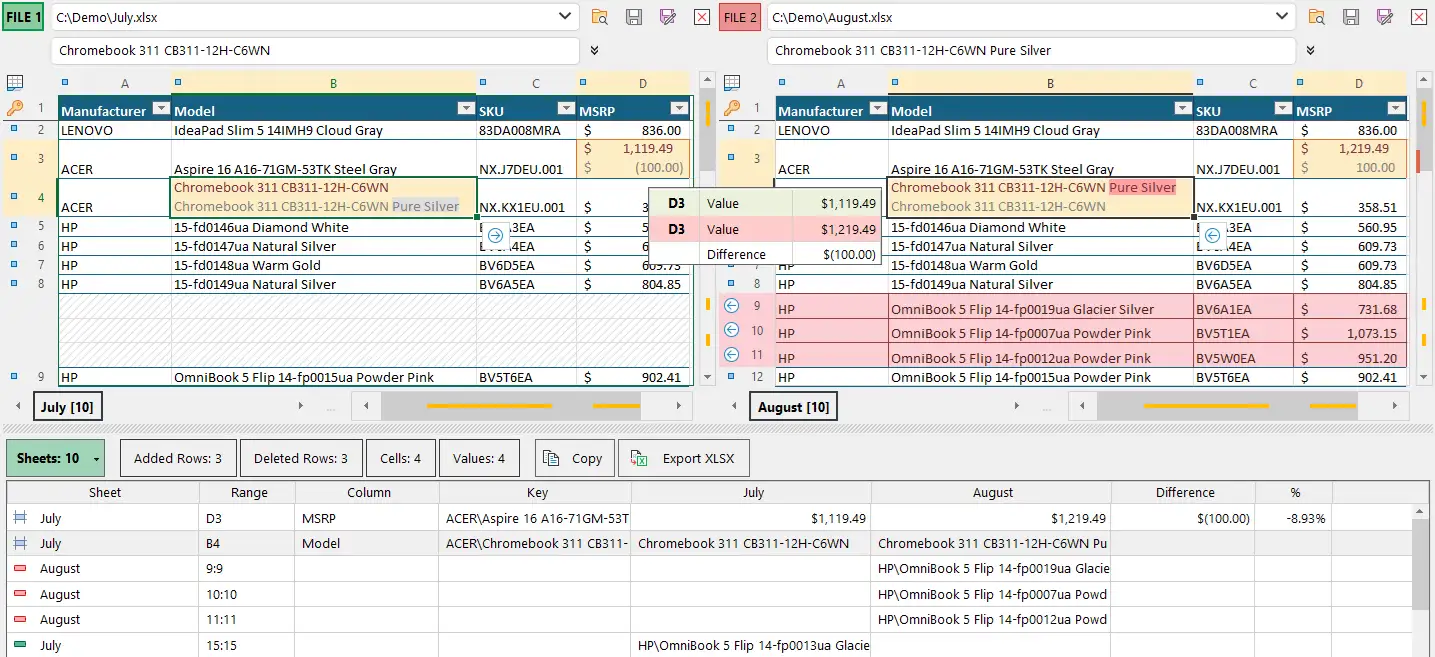The image size is (1435, 657).
Task: Click the cell-diff icon on D3 result row
Action: (x=20, y=519)
